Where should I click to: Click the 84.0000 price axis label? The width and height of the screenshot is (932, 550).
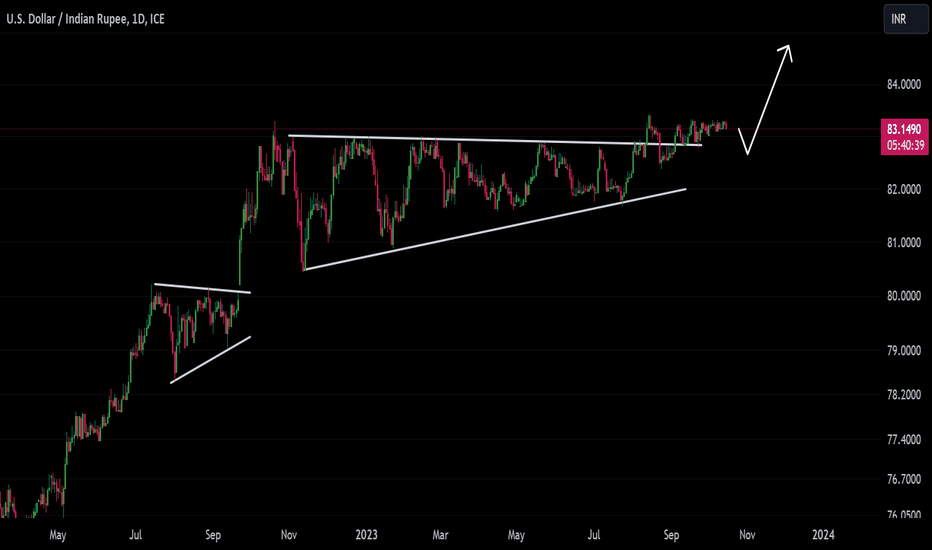pos(903,85)
